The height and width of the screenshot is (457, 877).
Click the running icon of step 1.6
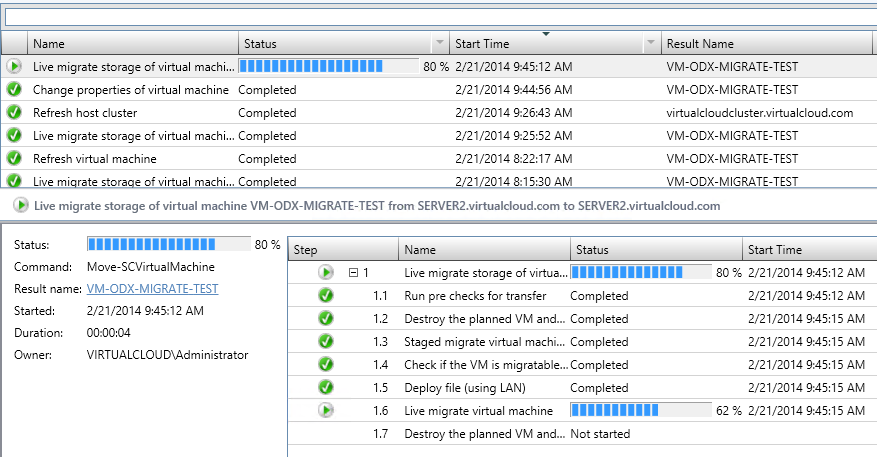click(326, 411)
